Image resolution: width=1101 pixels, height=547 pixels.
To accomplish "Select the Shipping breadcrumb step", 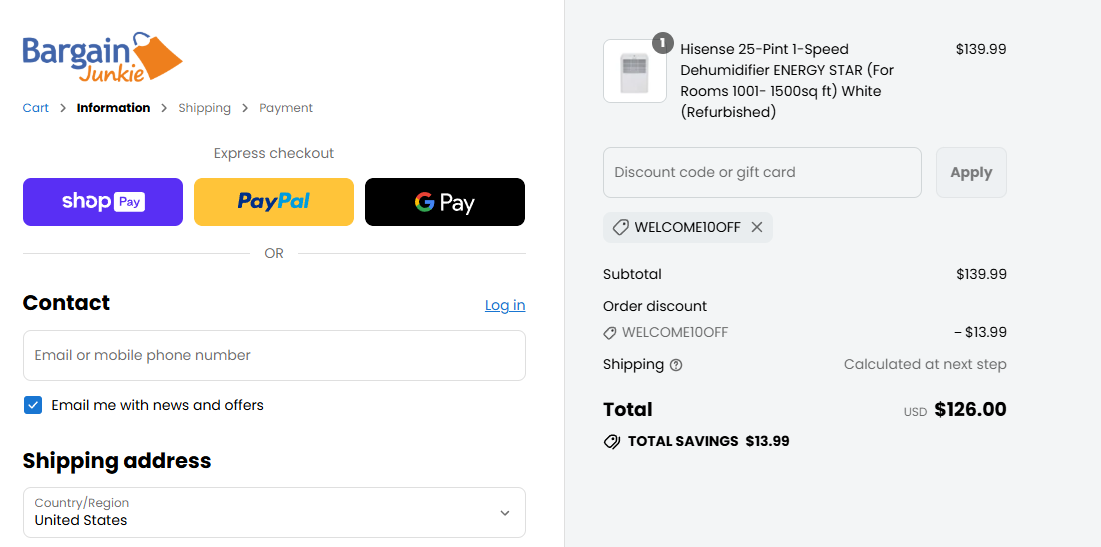I will coord(204,108).
